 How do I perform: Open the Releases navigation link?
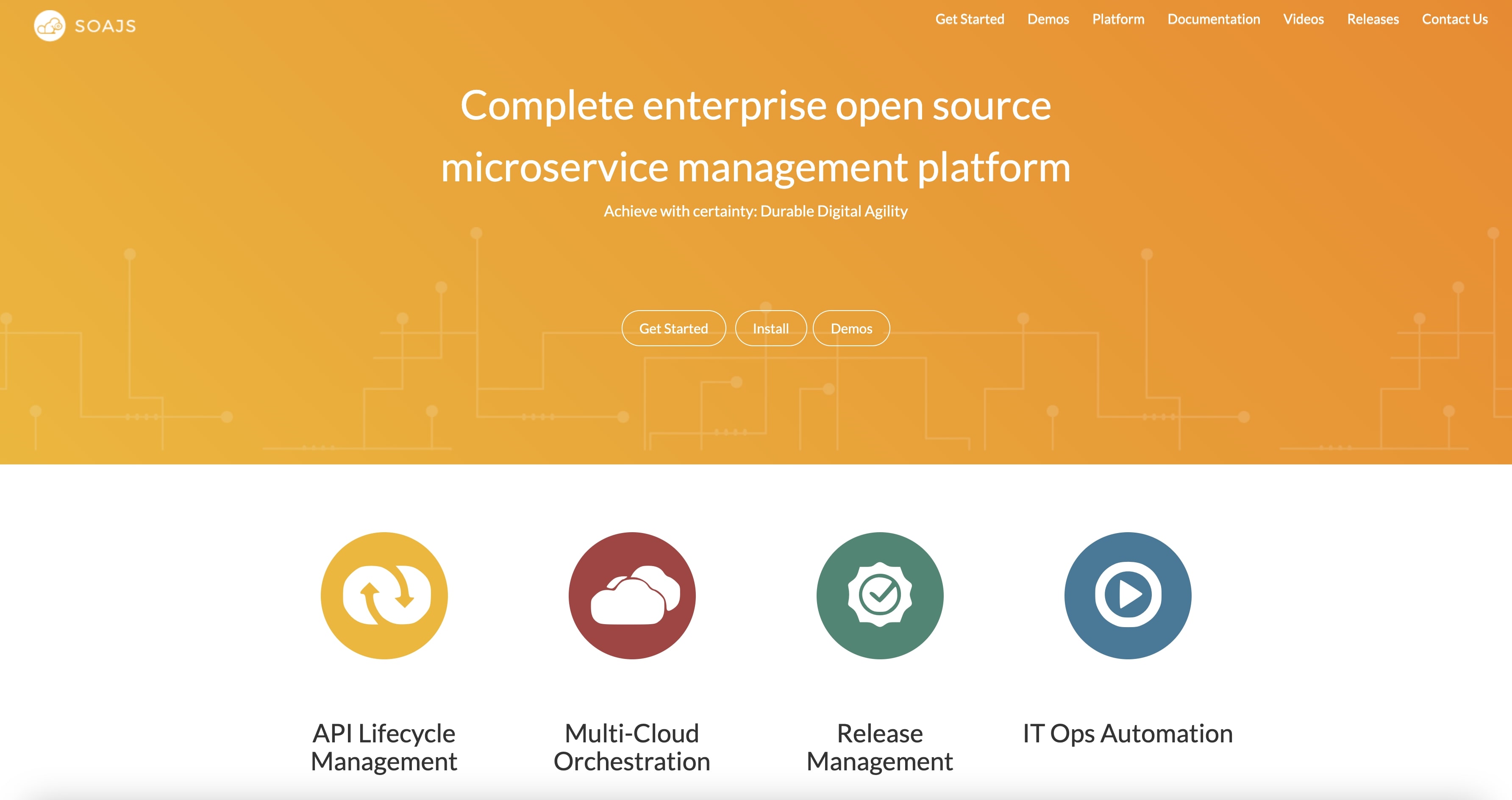(x=1372, y=19)
